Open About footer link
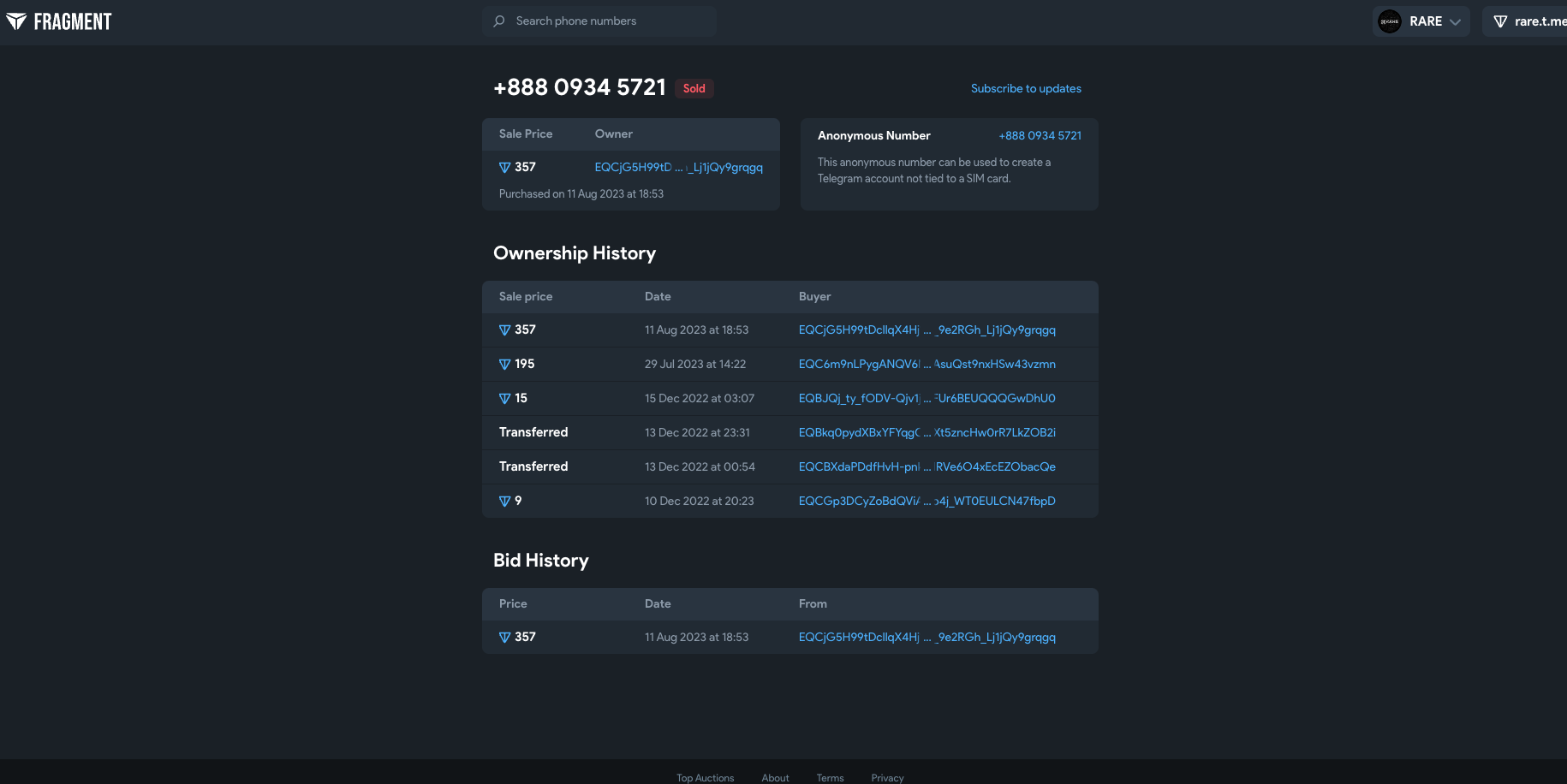The width and height of the screenshot is (1567, 784). pyautogui.click(x=775, y=778)
